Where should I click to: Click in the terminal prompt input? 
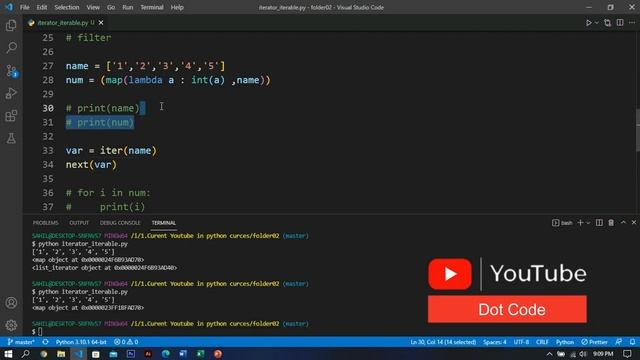[40, 331]
